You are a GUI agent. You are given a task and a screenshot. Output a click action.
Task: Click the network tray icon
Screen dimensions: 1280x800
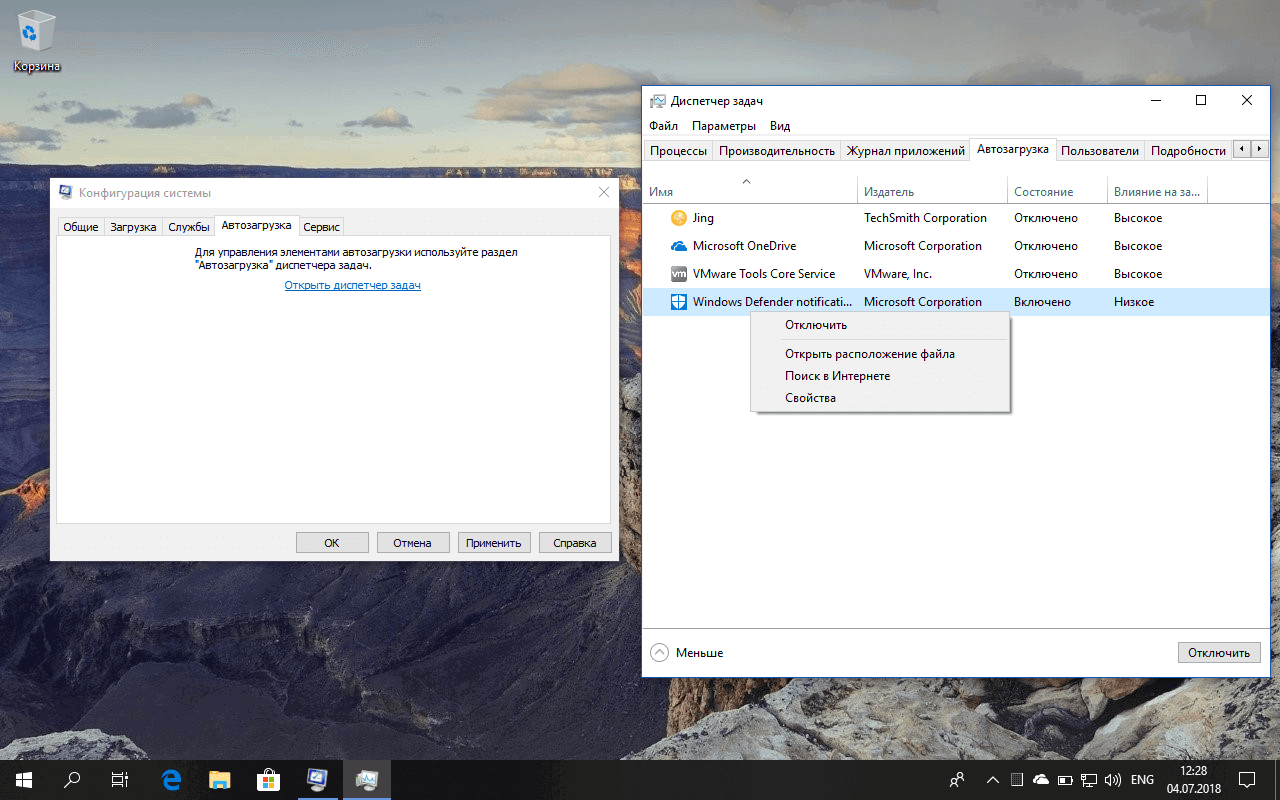1088,780
